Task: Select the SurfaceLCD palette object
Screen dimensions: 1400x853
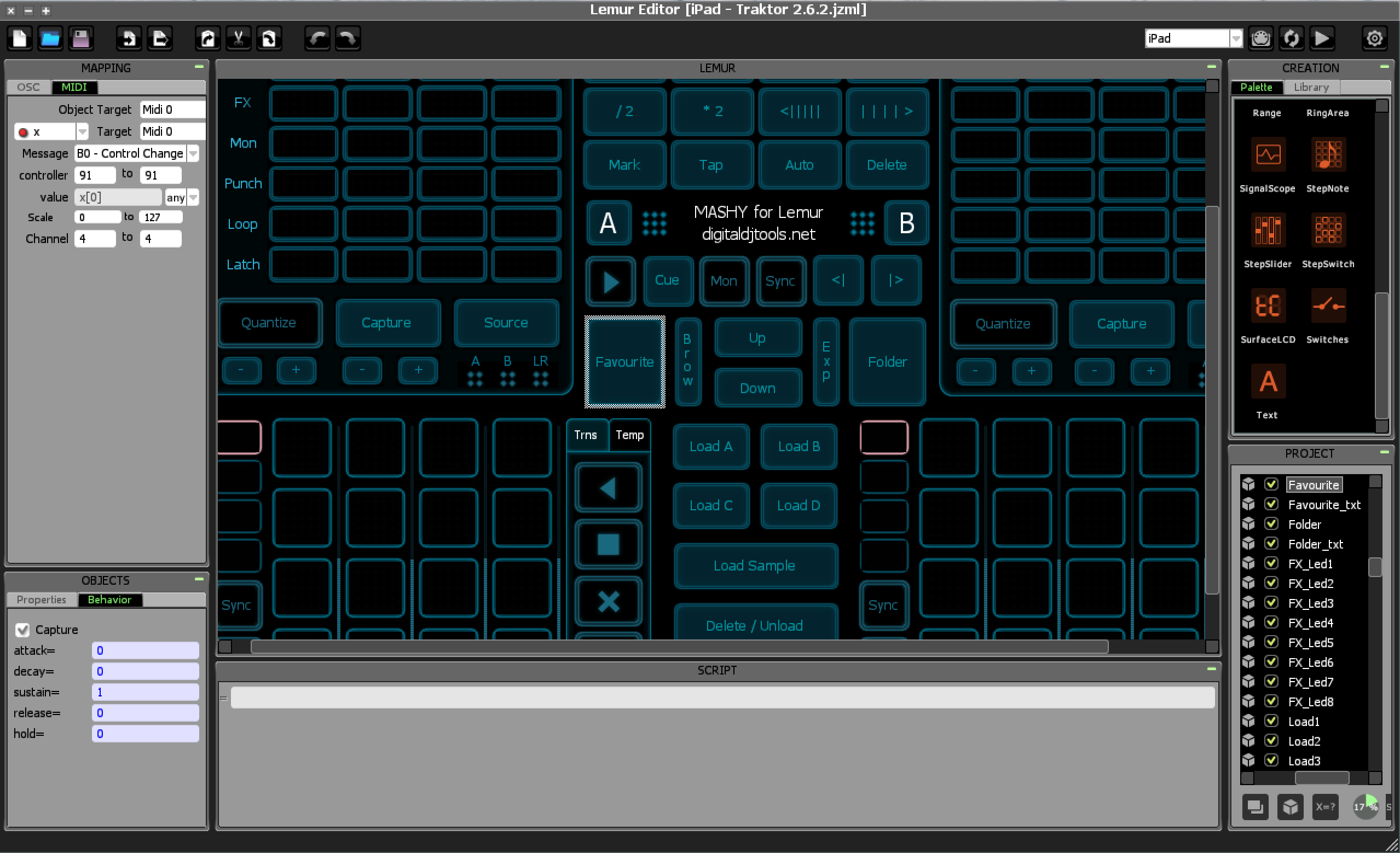Action: point(1268,306)
